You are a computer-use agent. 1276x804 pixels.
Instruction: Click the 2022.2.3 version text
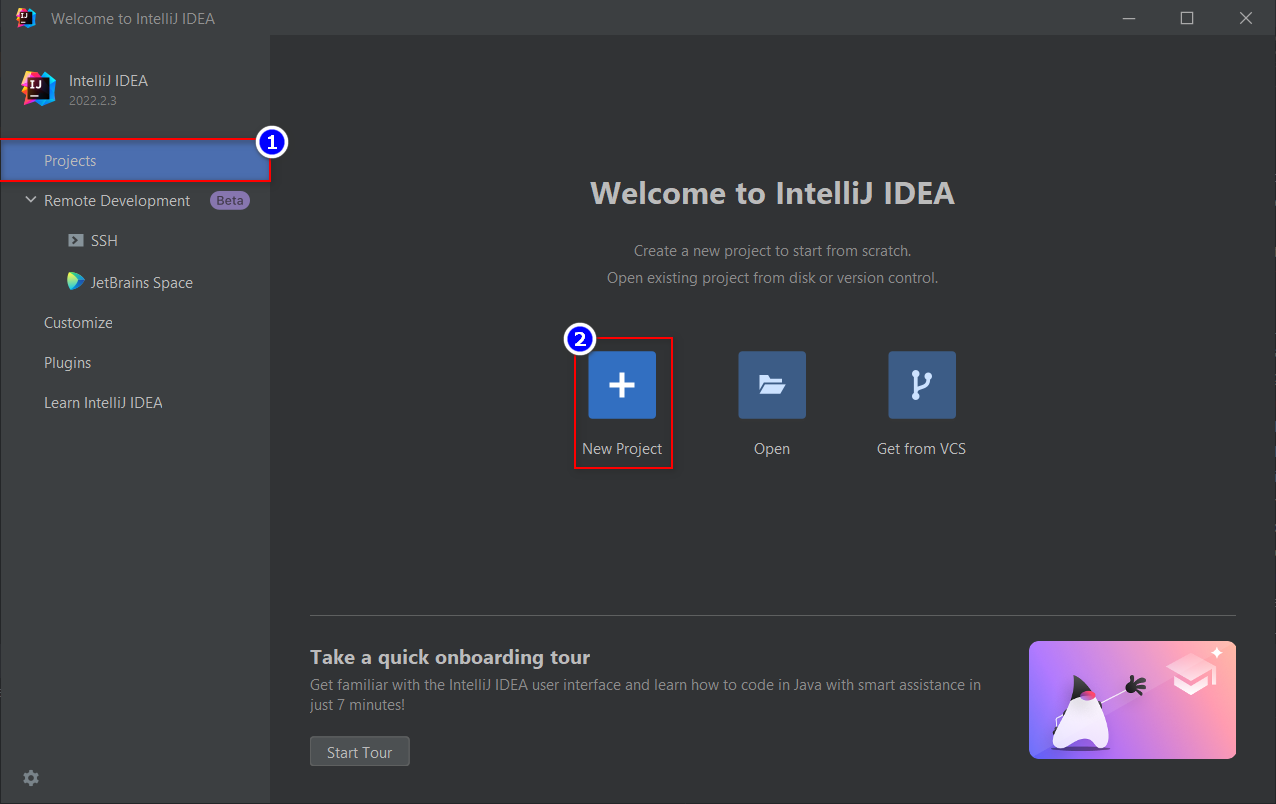(93, 101)
